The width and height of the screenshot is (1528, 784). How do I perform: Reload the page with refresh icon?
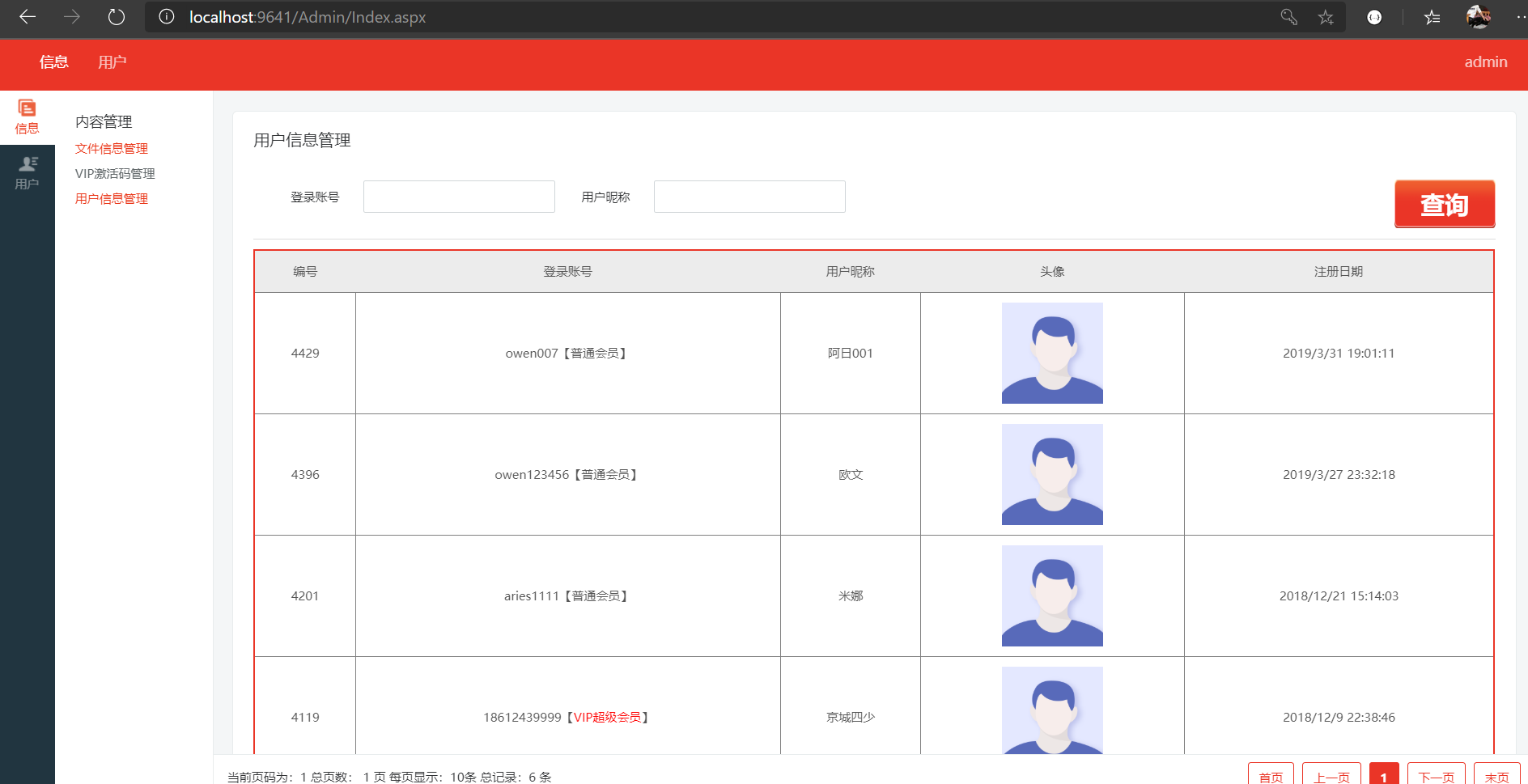[x=117, y=17]
